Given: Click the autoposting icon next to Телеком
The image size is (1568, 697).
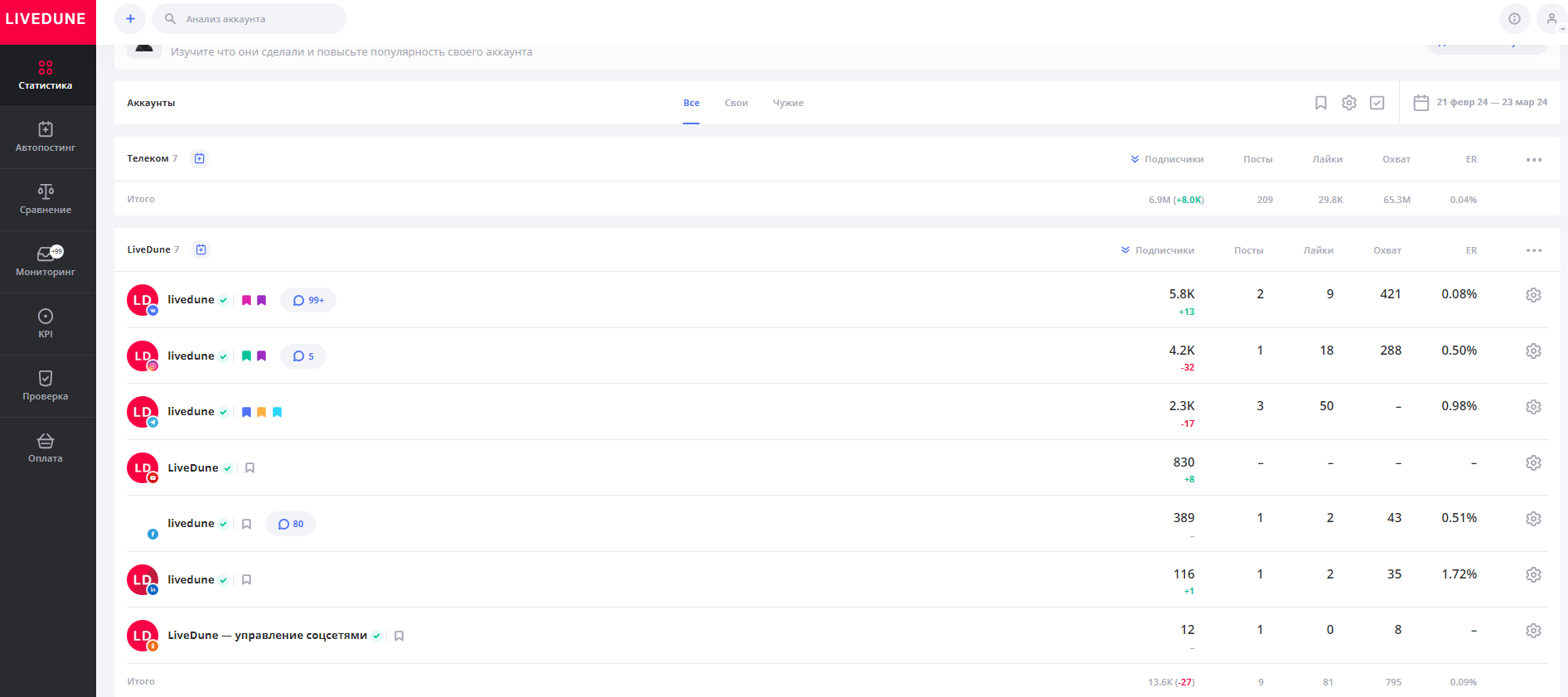Looking at the screenshot, I should coord(199,158).
